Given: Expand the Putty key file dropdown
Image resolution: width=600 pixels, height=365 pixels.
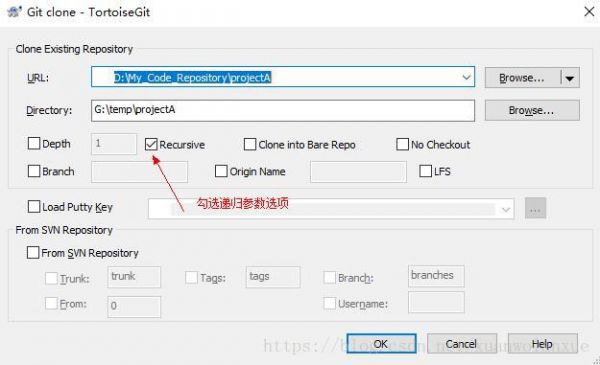Looking at the screenshot, I should (x=506, y=209).
